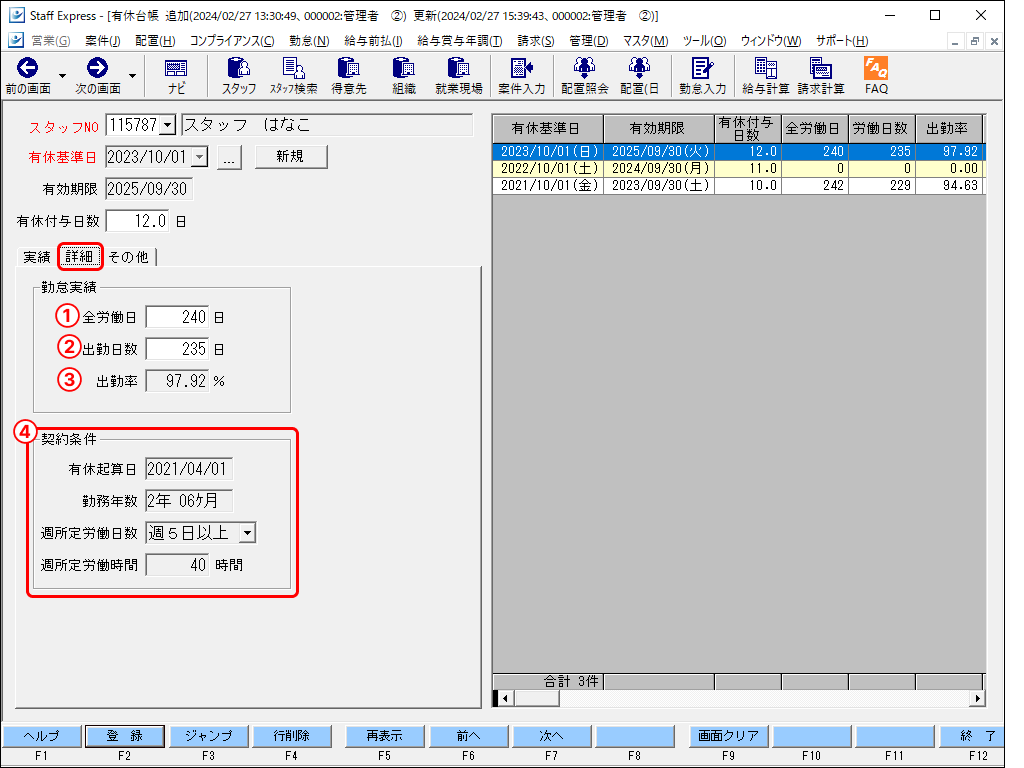Click the 登録 F2 button
The height and width of the screenshot is (768, 1024).
(125, 736)
